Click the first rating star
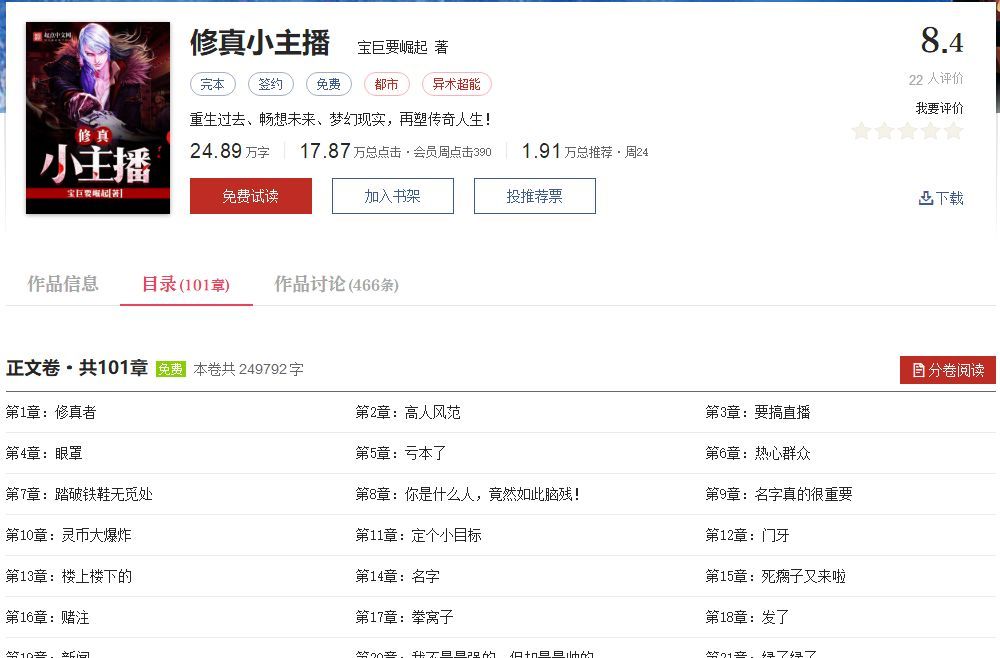The width and height of the screenshot is (1000, 658). pyautogui.click(x=862, y=131)
